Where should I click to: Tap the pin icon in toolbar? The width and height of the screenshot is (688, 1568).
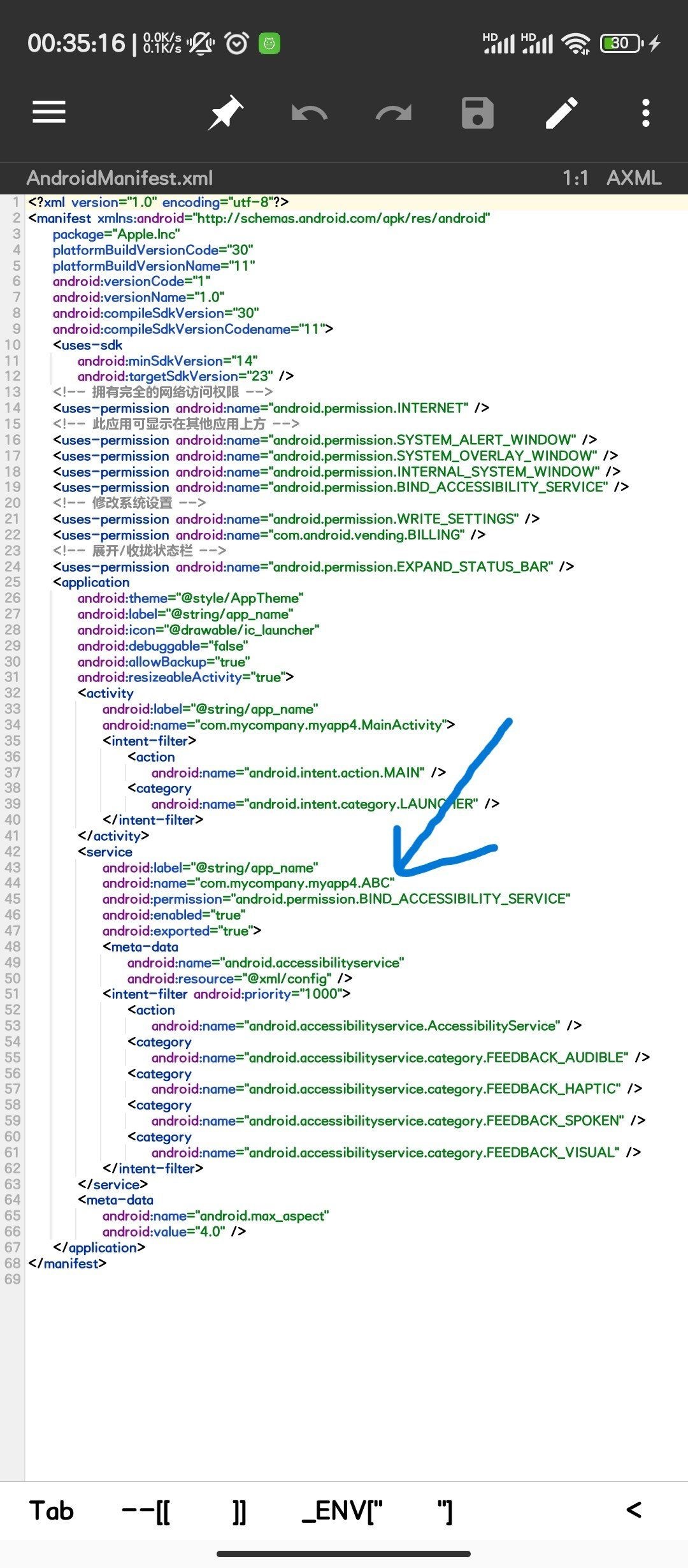tap(226, 113)
